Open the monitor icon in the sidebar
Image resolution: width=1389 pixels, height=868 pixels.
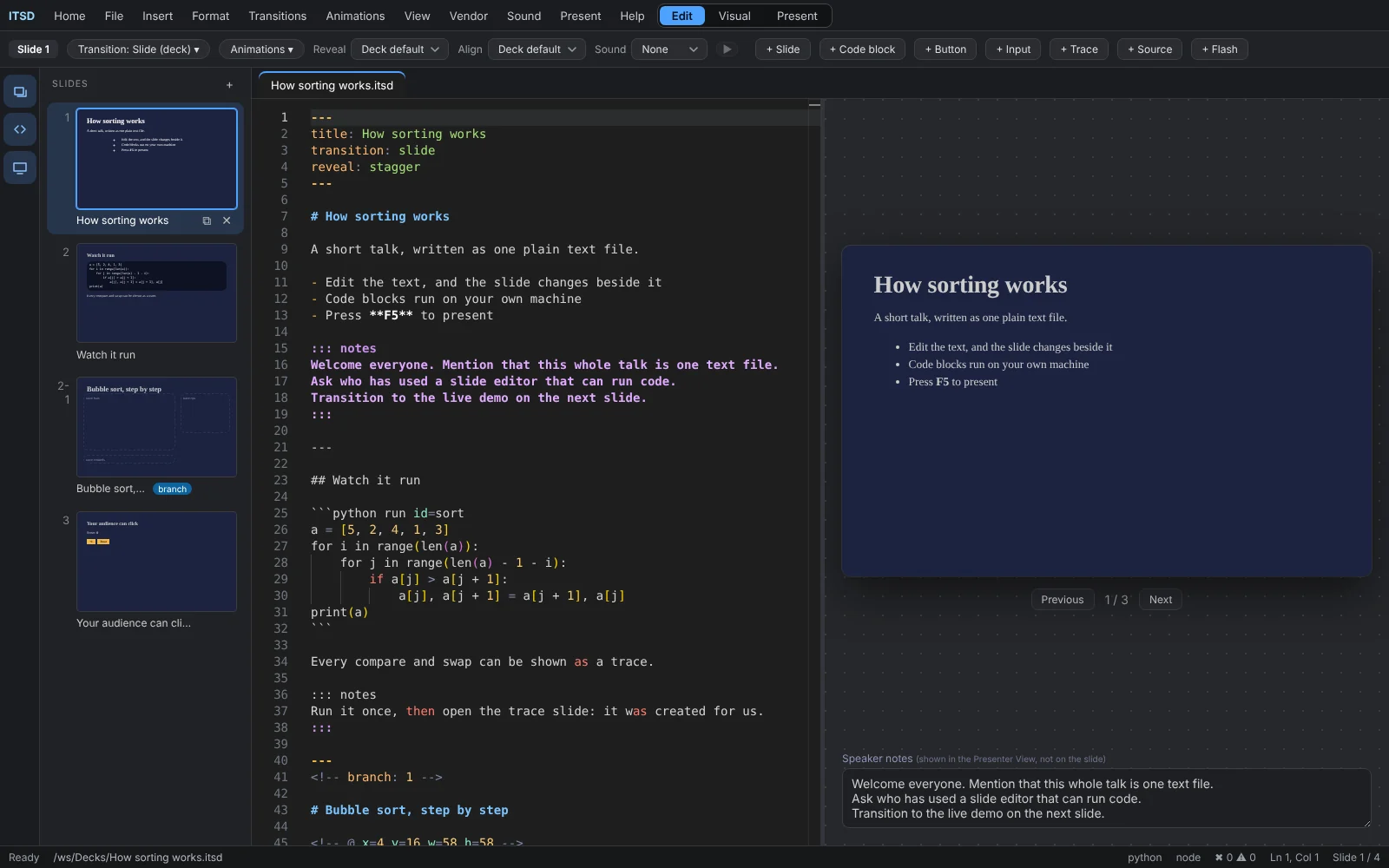point(20,168)
